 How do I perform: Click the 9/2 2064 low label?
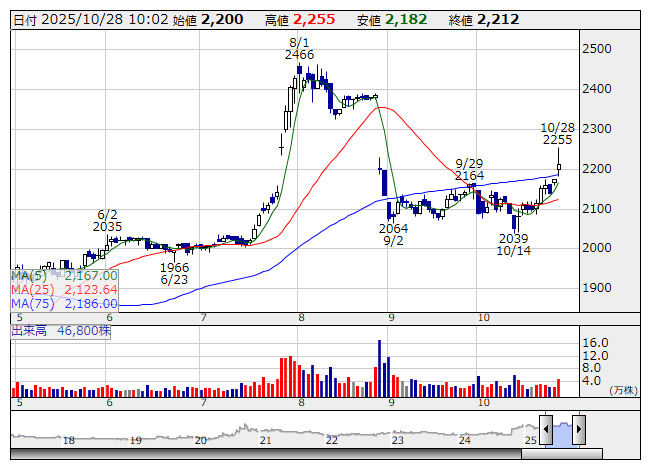393,234
